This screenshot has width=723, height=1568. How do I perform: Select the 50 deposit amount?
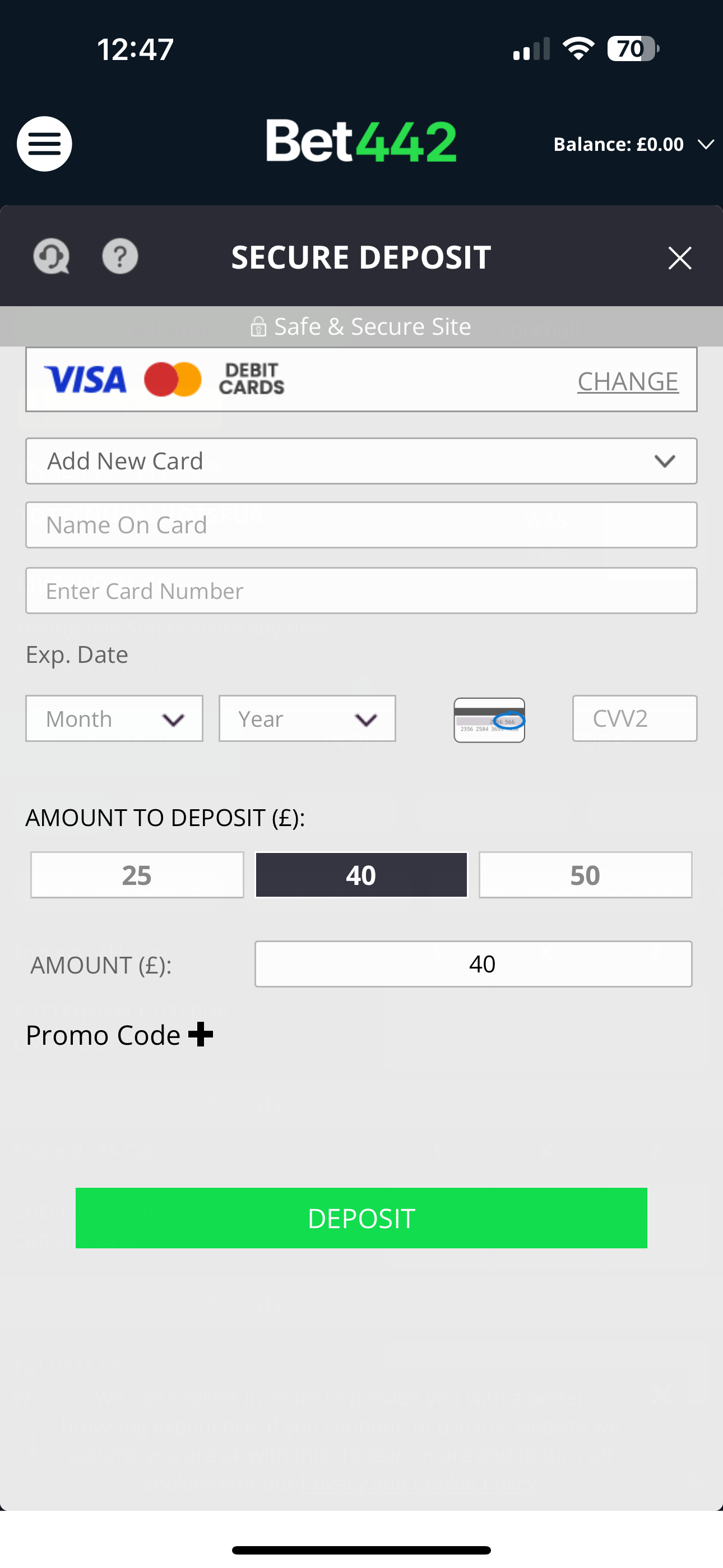(x=585, y=875)
